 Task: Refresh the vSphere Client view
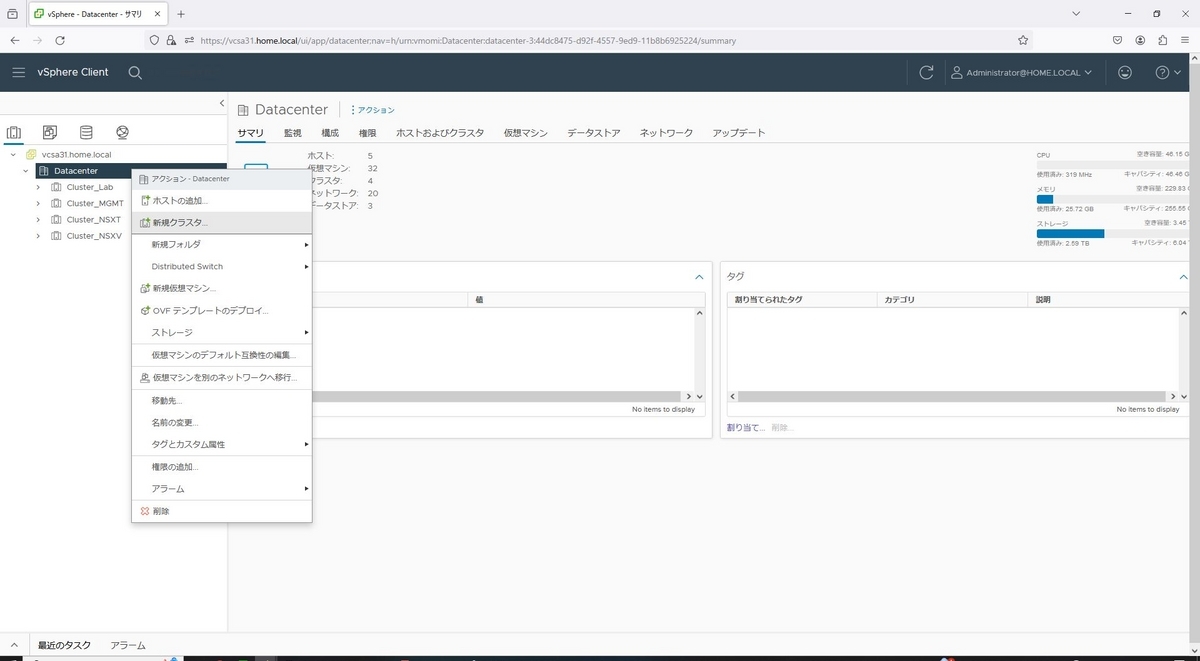click(x=926, y=72)
